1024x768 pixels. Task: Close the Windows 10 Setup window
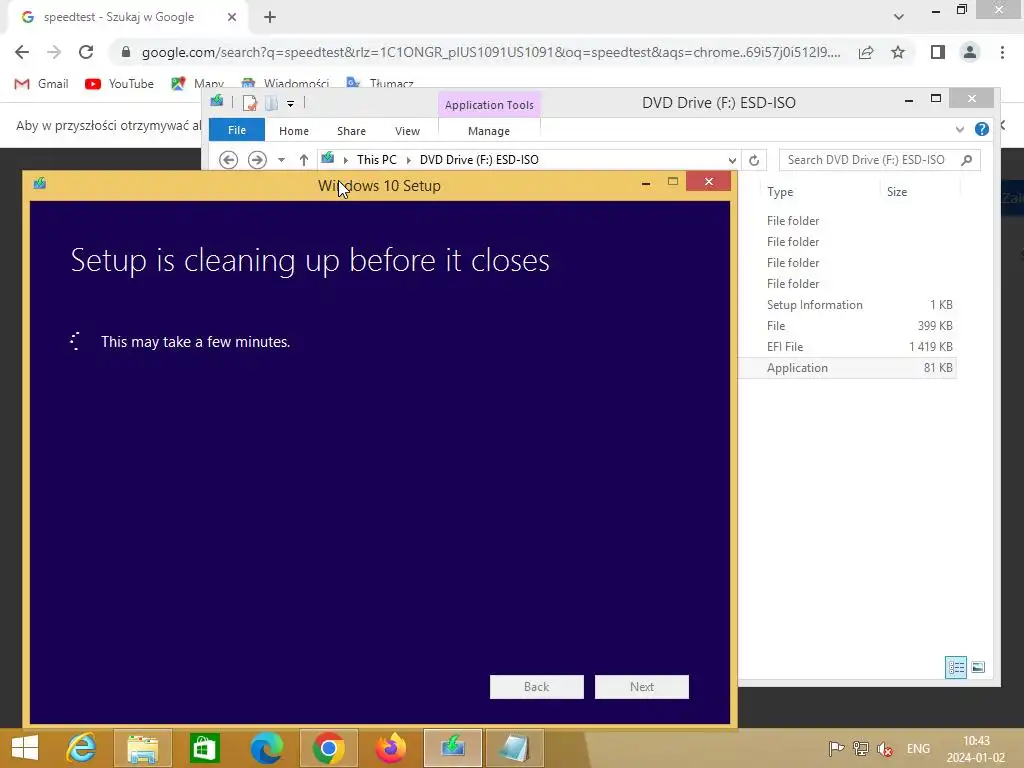tap(709, 182)
